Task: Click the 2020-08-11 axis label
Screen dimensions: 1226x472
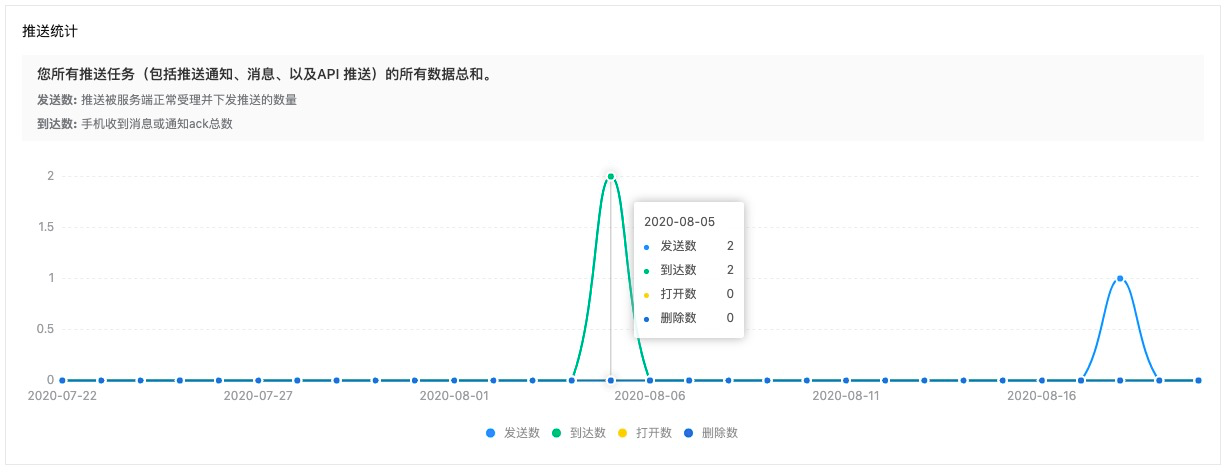Action: (x=846, y=396)
